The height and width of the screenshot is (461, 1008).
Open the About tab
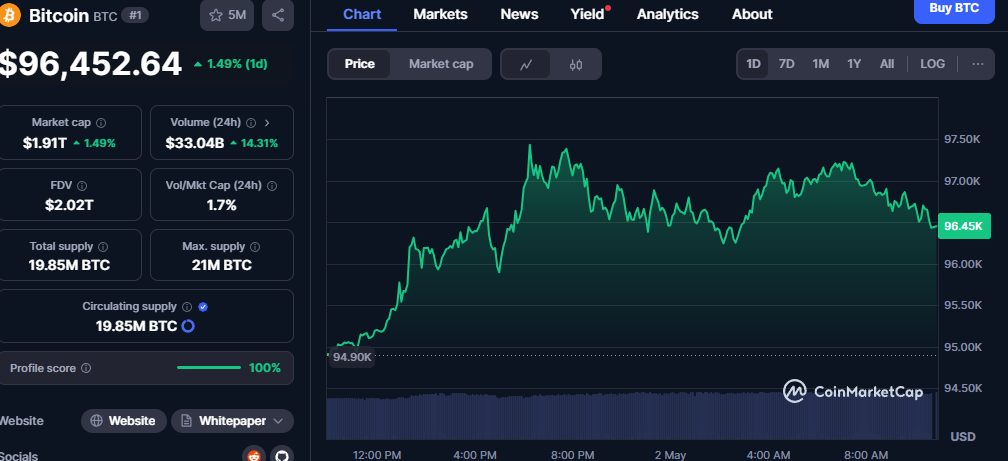tap(752, 14)
